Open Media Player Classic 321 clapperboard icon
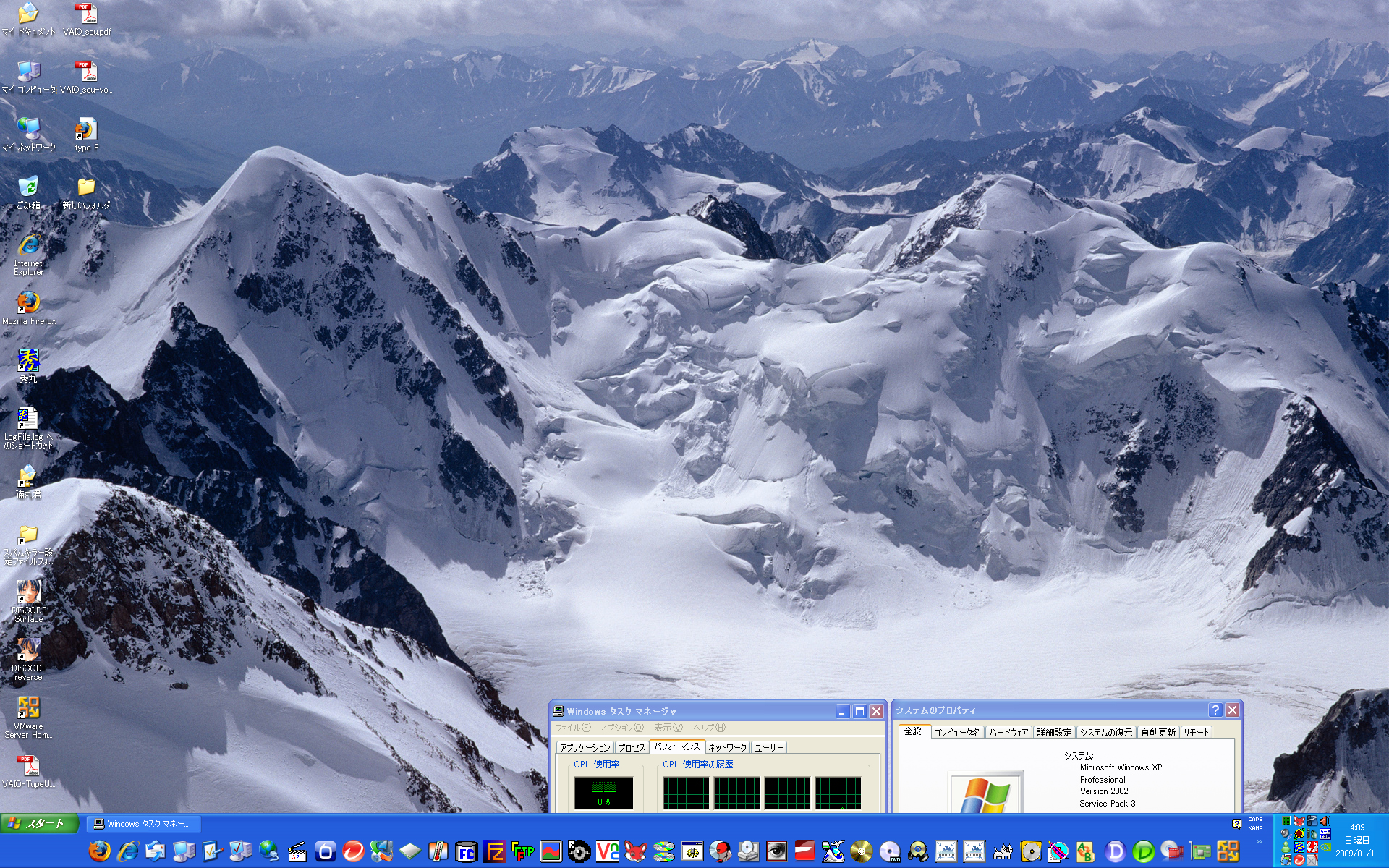 (x=297, y=851)
